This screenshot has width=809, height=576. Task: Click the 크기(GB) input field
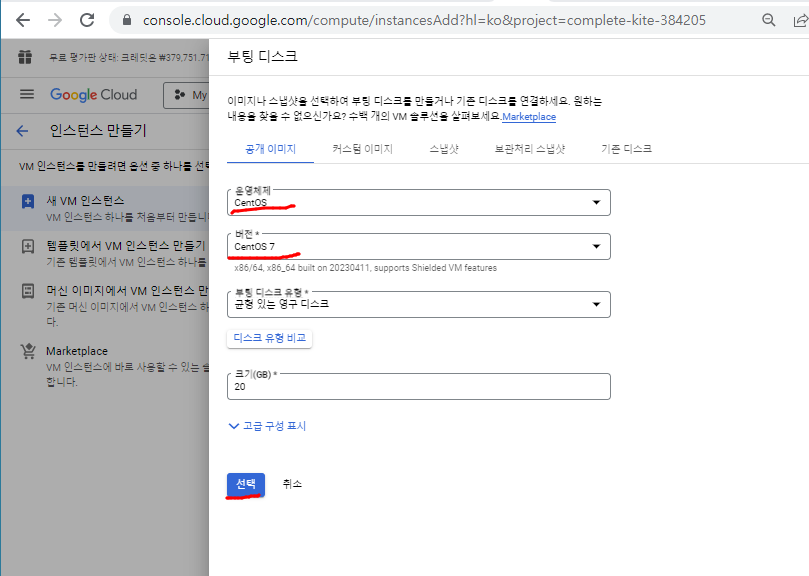pyautogui.click(x=418, y=386)
